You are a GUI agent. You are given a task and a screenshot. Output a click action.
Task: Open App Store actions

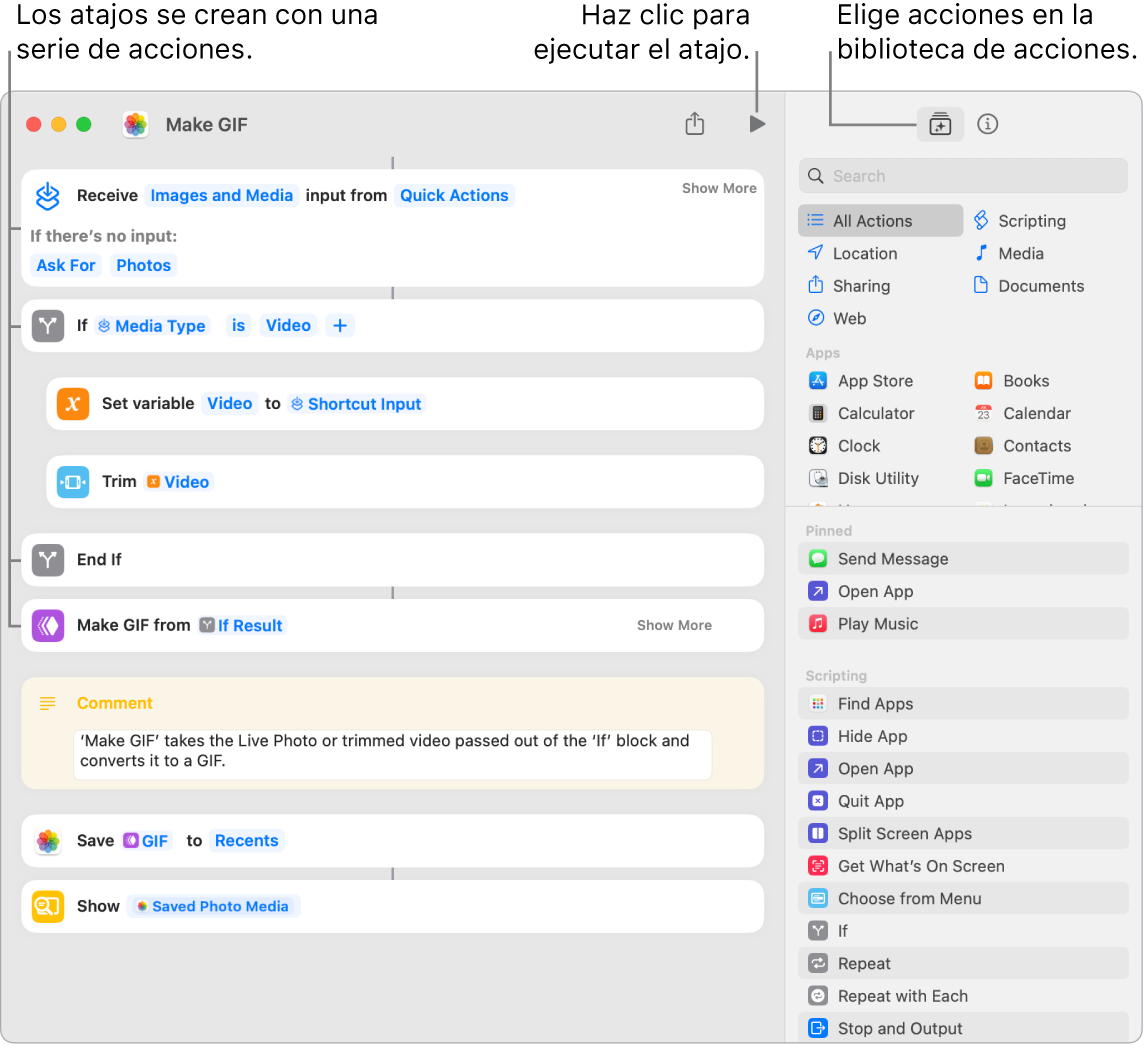861,381
